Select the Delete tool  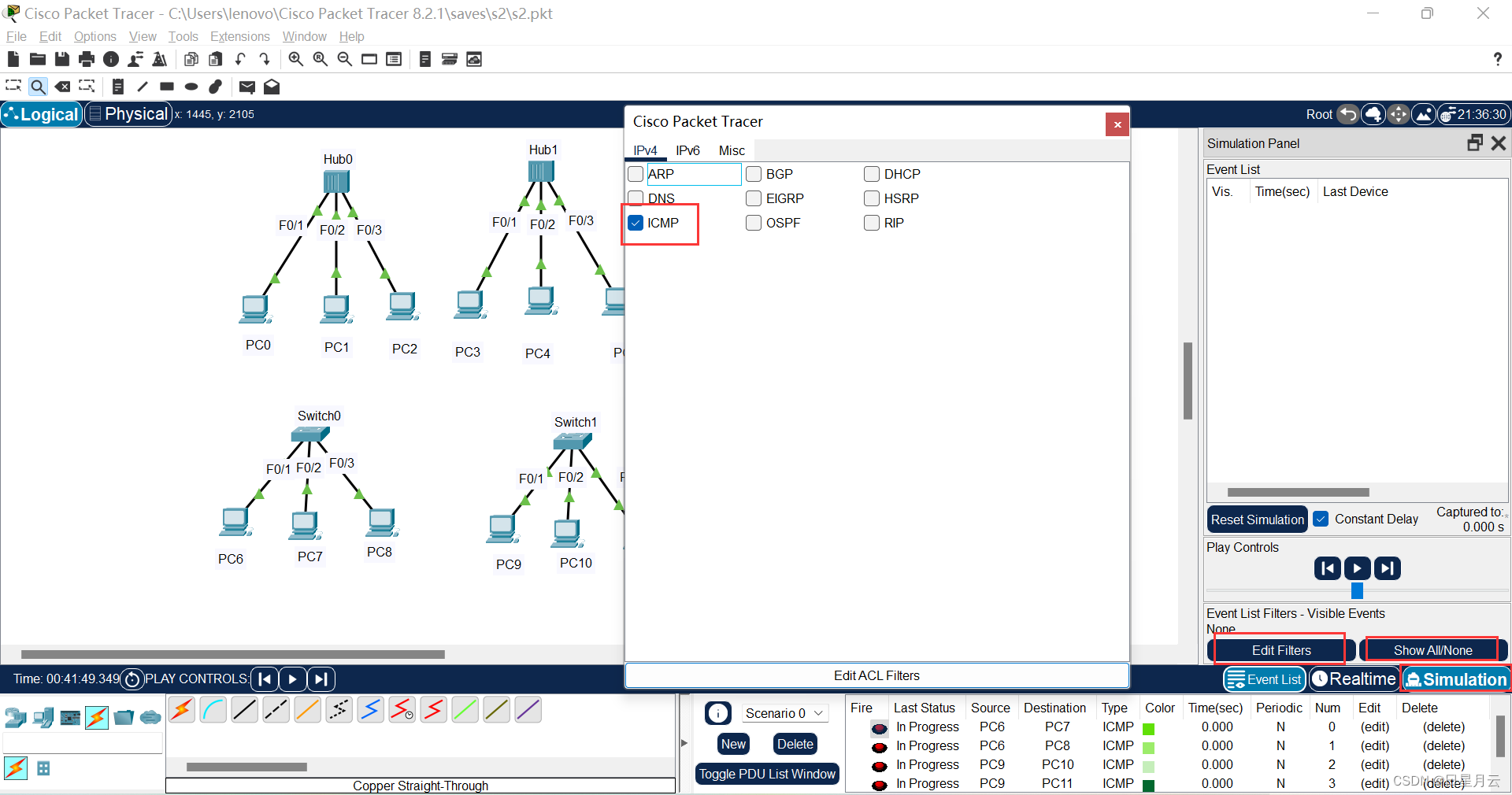[62, 87]
